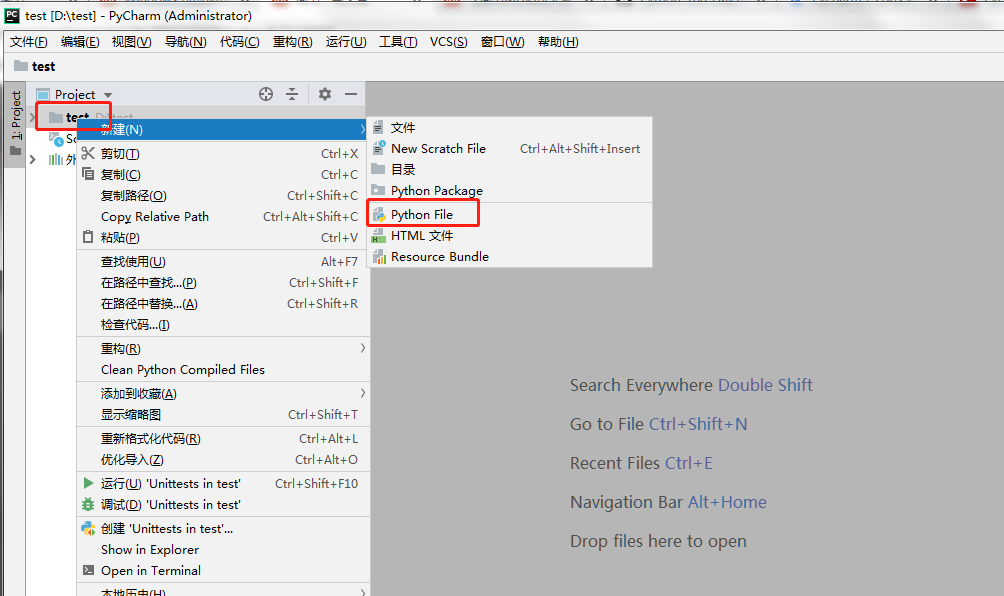Hide the Project panel with minus icon
The image size is (1004, 596).
[351, 94]
